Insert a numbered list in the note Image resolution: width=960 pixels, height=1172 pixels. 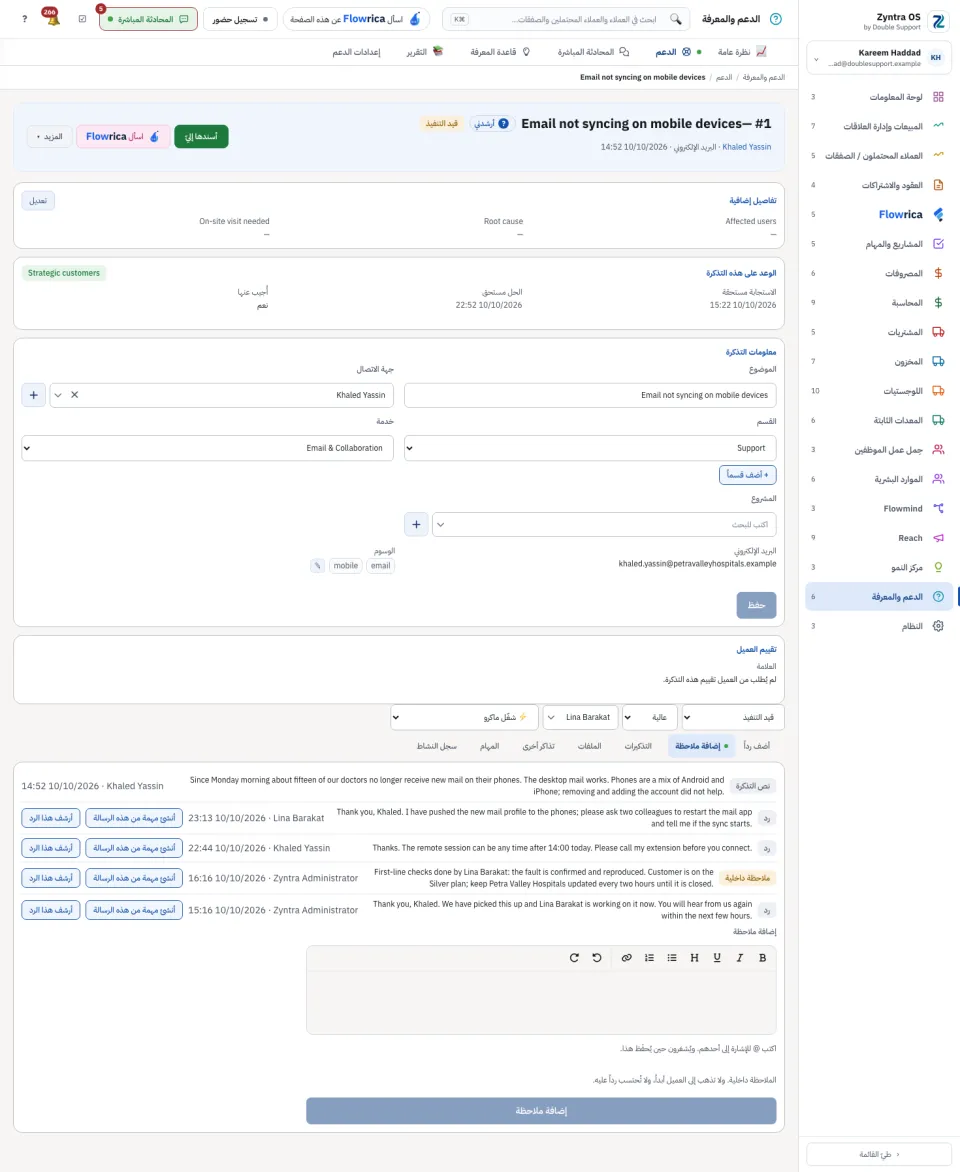(x=649, y=957)
